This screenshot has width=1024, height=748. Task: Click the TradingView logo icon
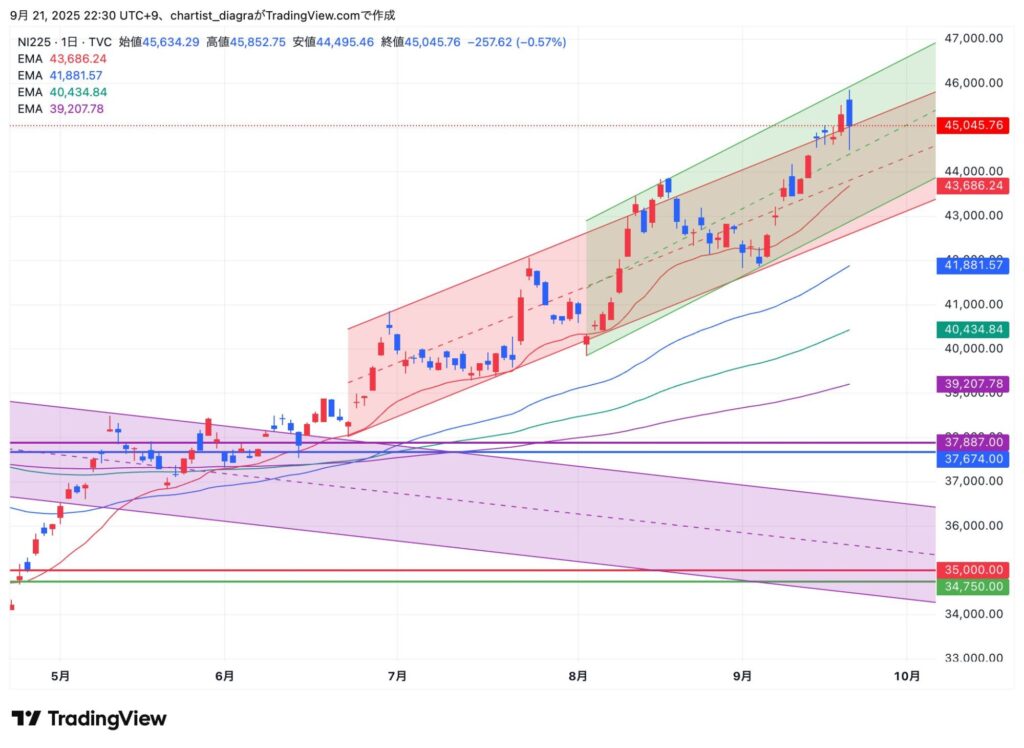point(27,719)
